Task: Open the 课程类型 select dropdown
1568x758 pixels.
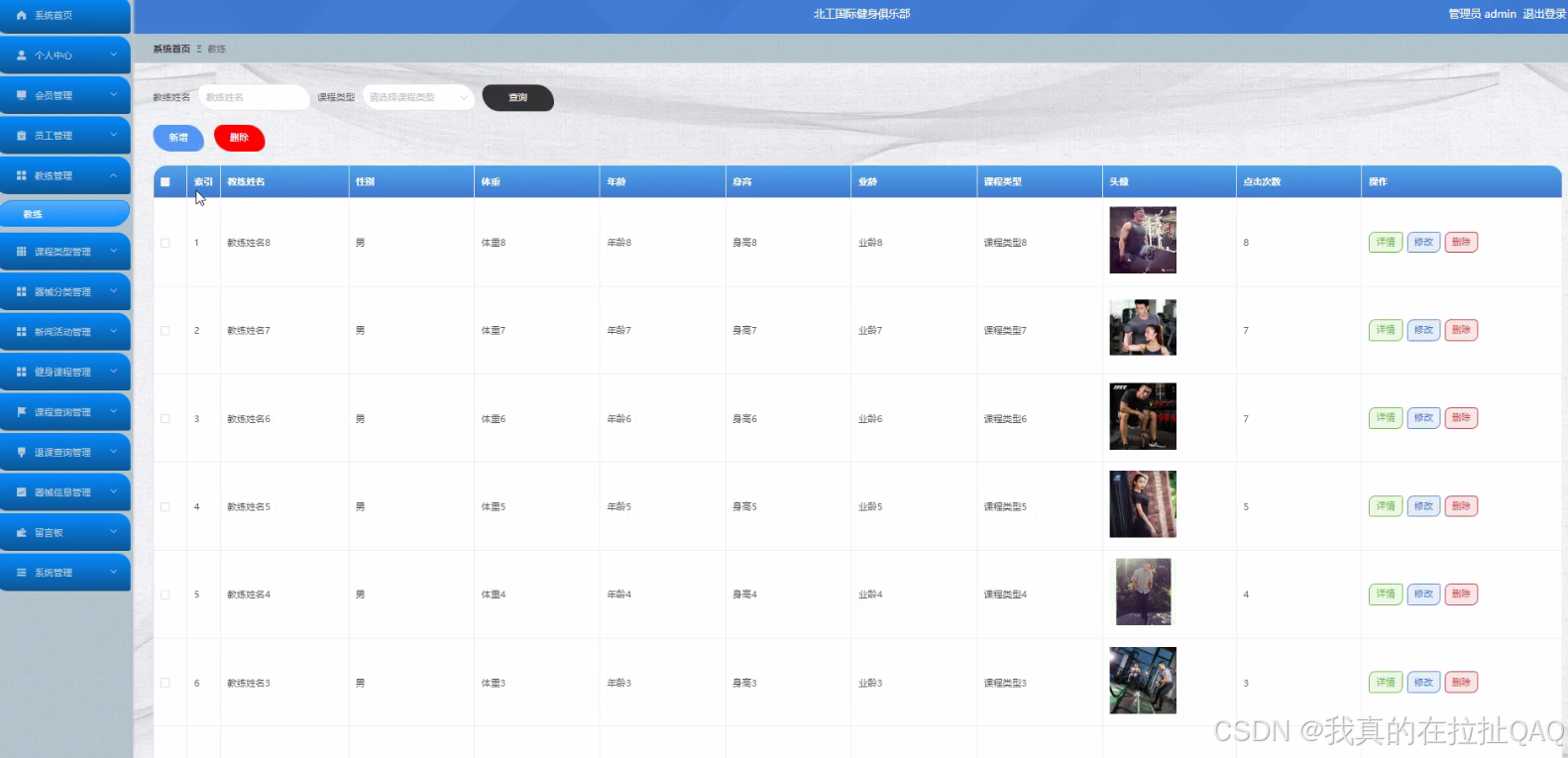Action: [x=418, y=97]
